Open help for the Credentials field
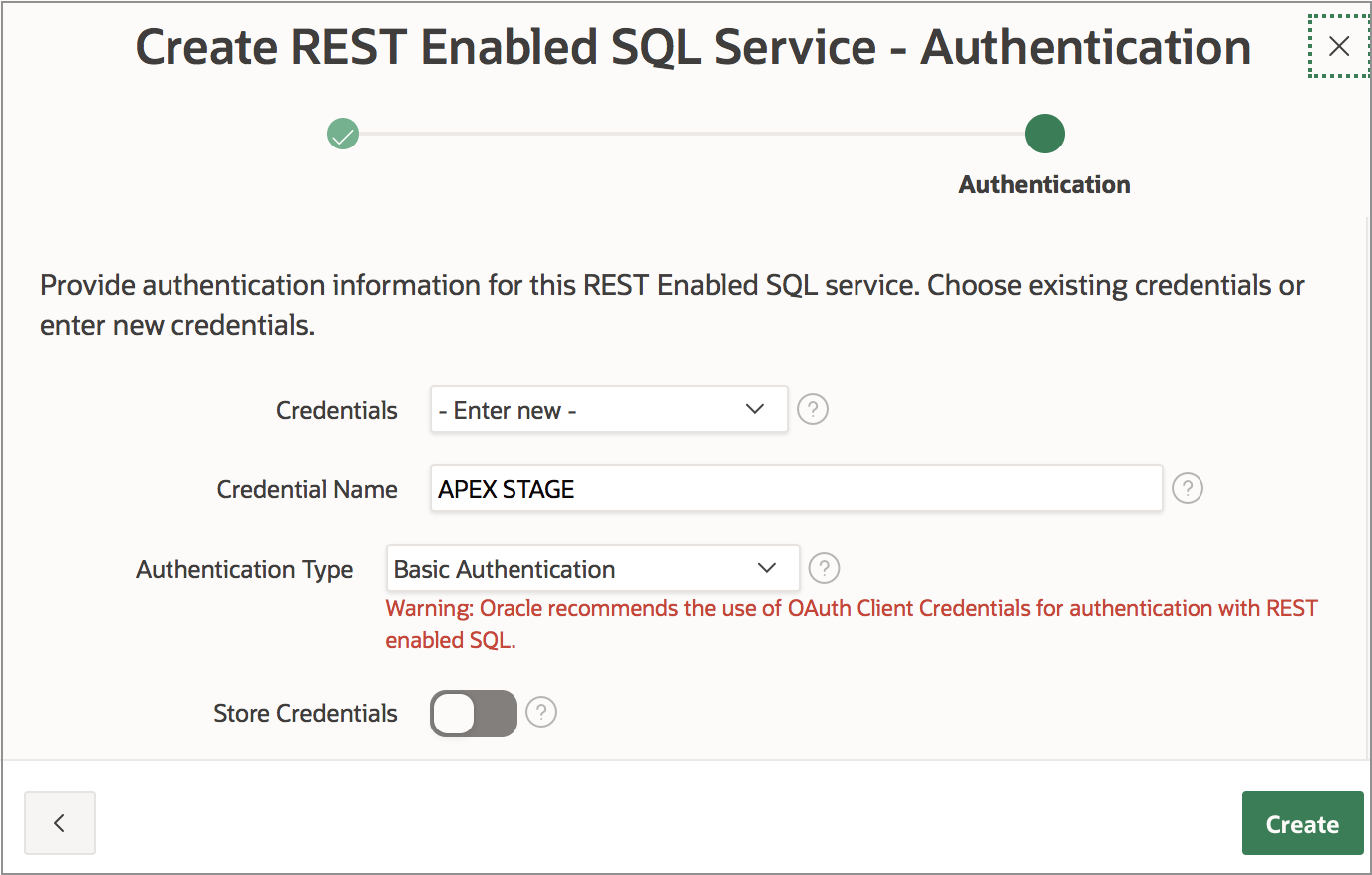 (x=813, y=409)
